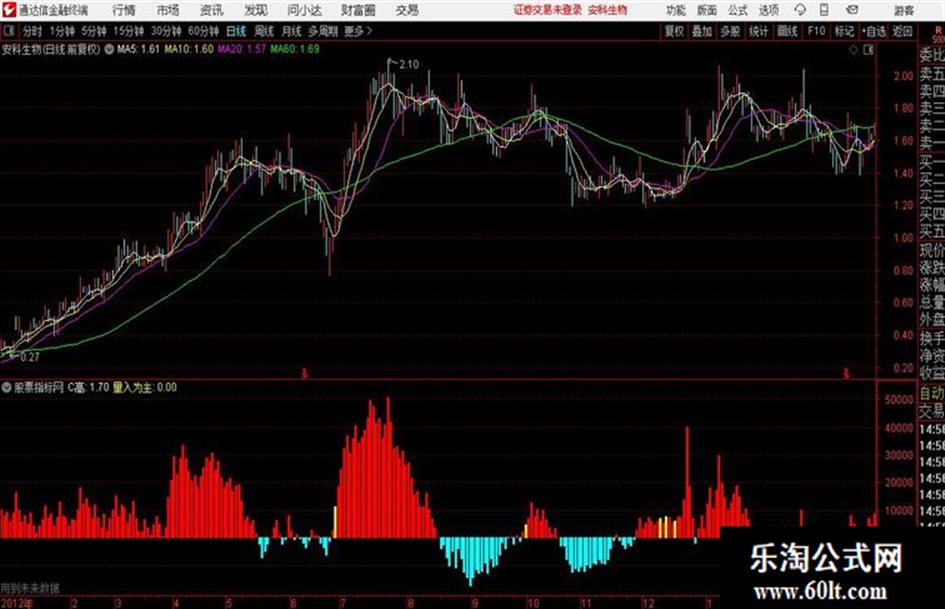Click the 2.10 high price label
The width and height of the screenshot is (945, 609).
point(409,64)
